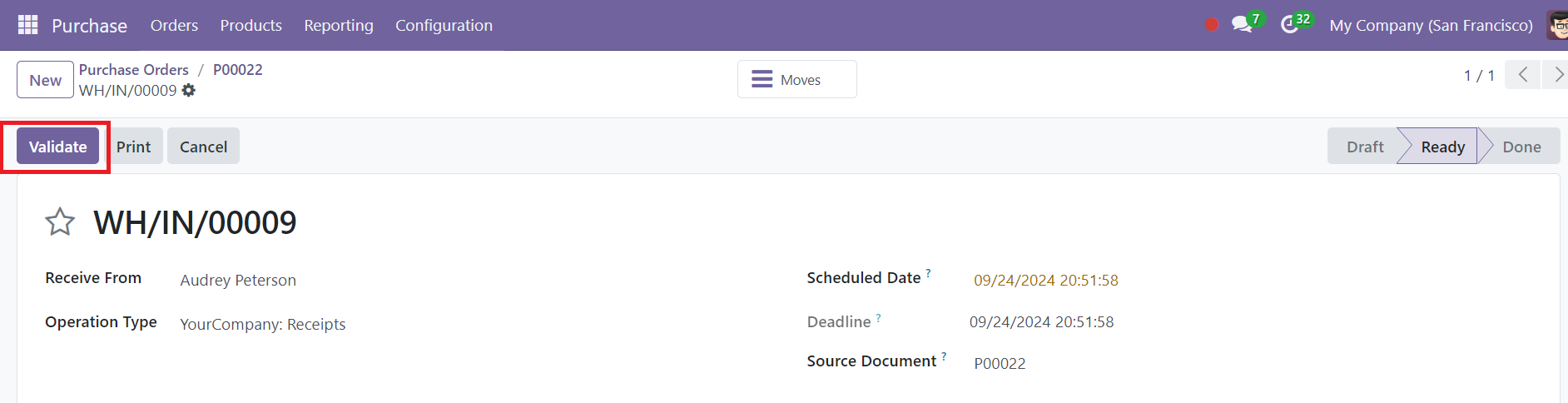Expand the Reporting menu

(x=339, y=25)
